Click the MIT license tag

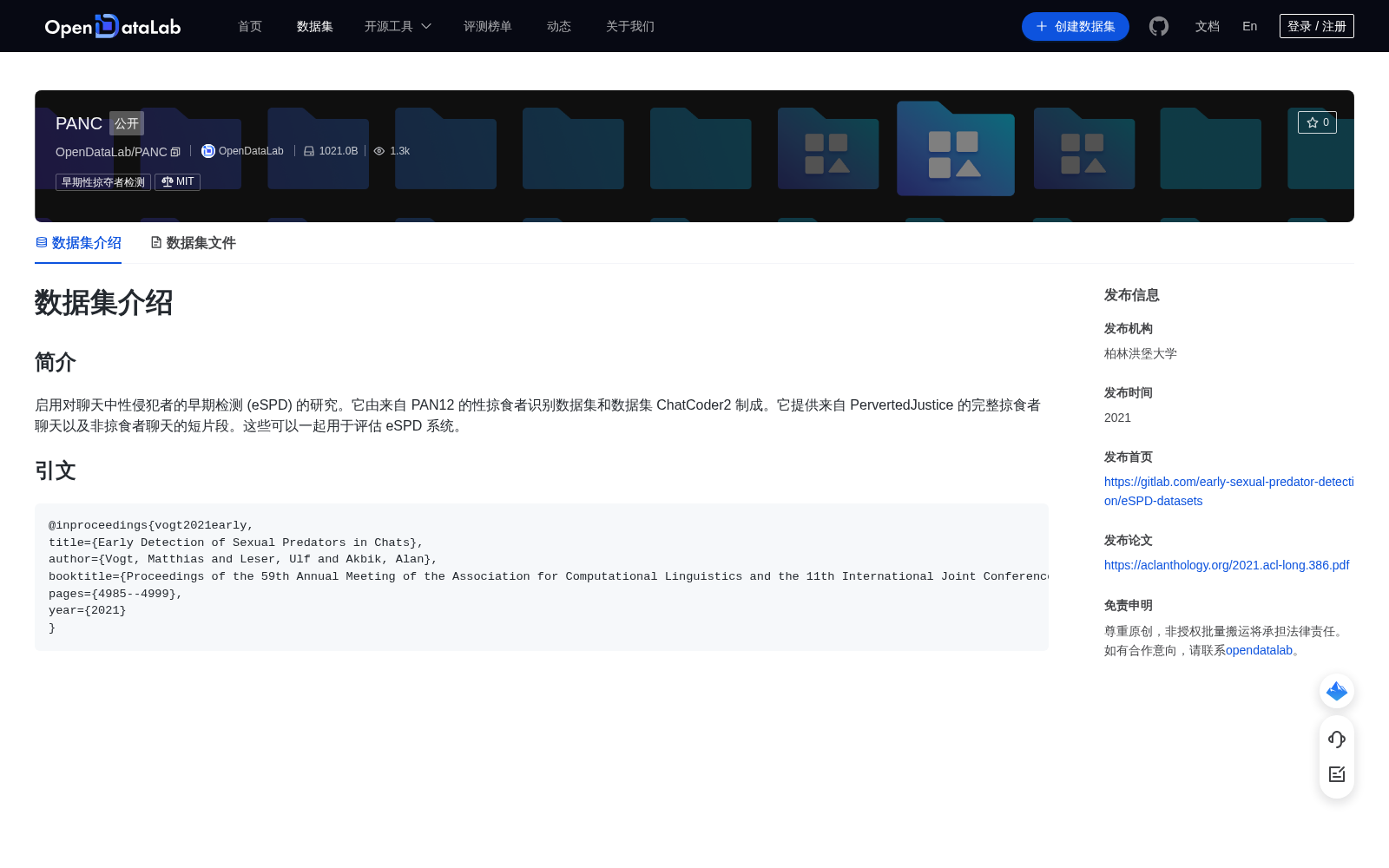point(177,182)
